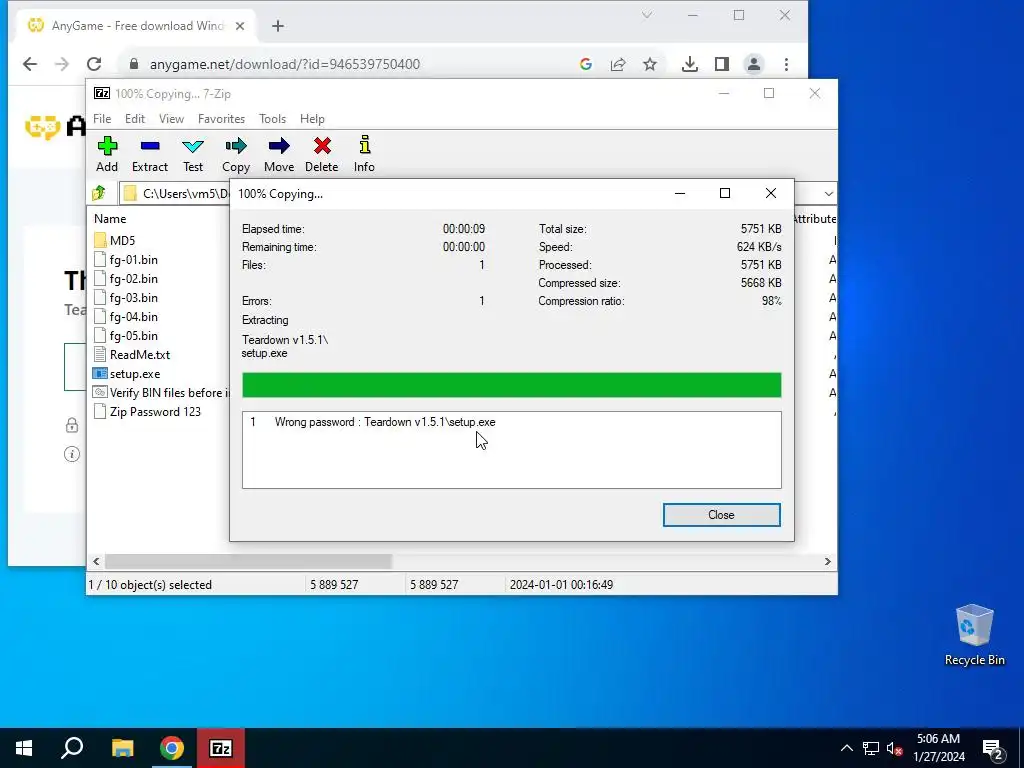
Task: Click the taskbar search icon
Action: (x=72, y=748)
